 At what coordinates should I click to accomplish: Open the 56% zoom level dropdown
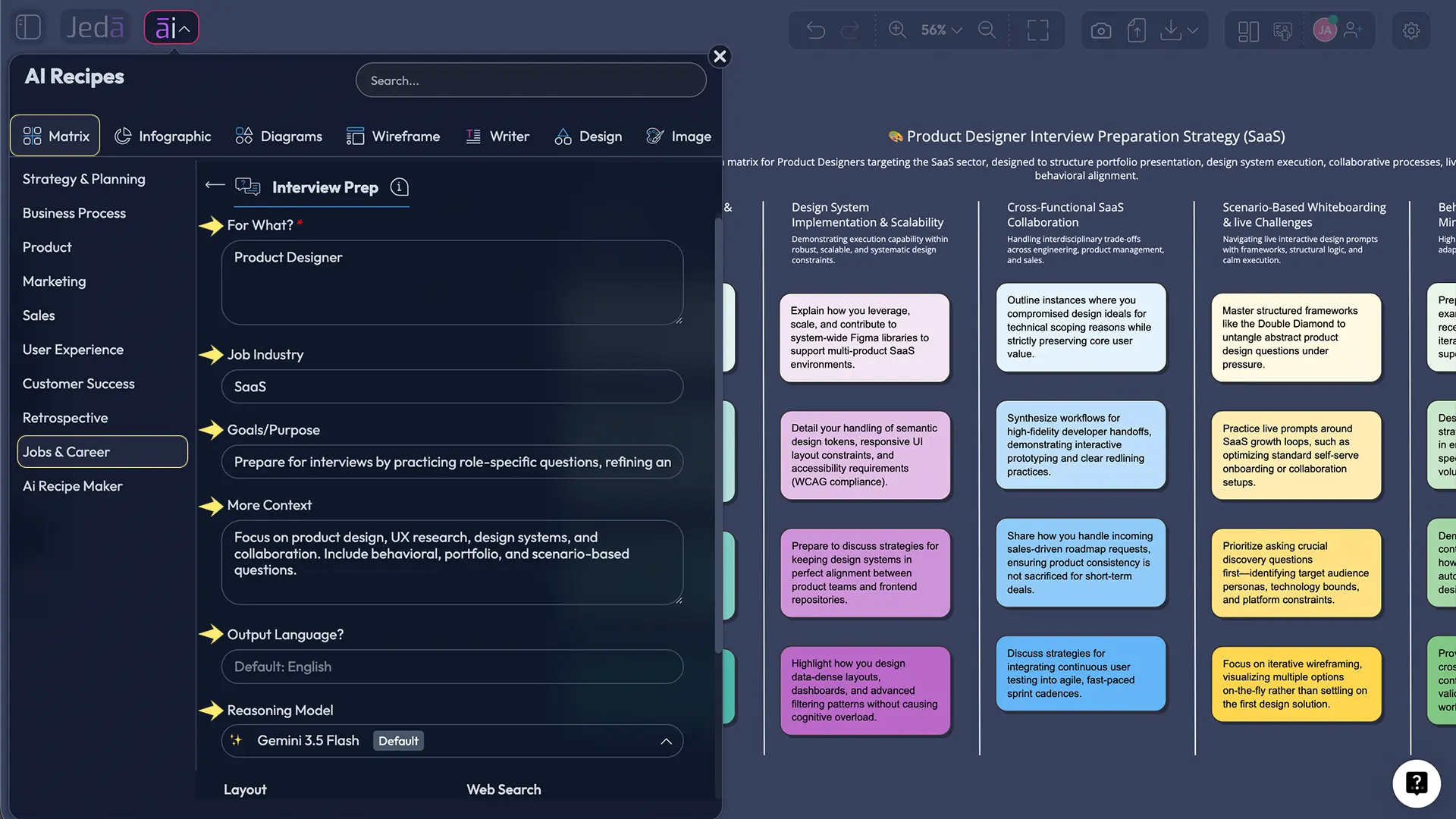tap(941, 30)
